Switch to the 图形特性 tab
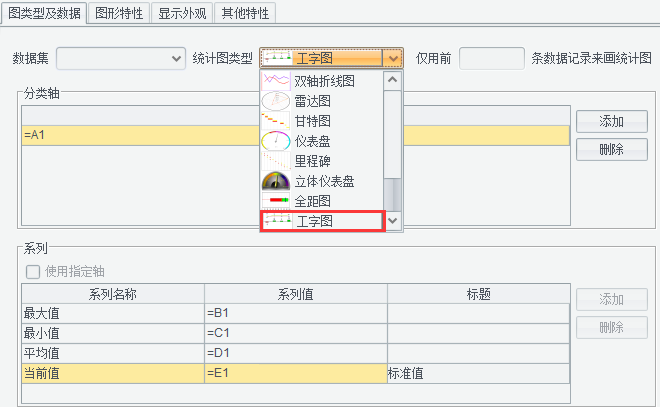This screenshot has width=660, height=407. coord(119,13)
